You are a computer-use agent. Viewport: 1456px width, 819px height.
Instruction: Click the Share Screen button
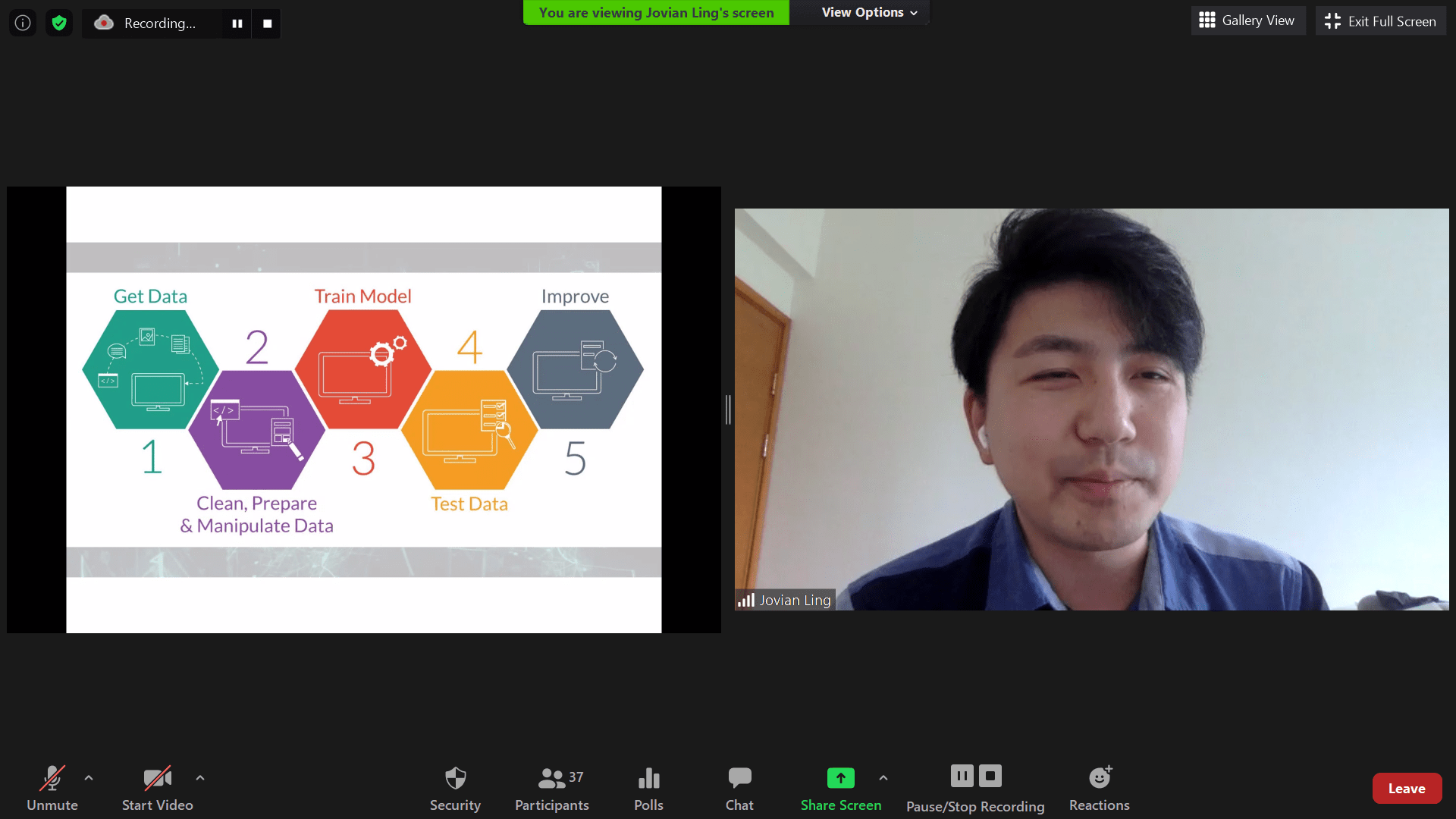(x=840, y=789)
